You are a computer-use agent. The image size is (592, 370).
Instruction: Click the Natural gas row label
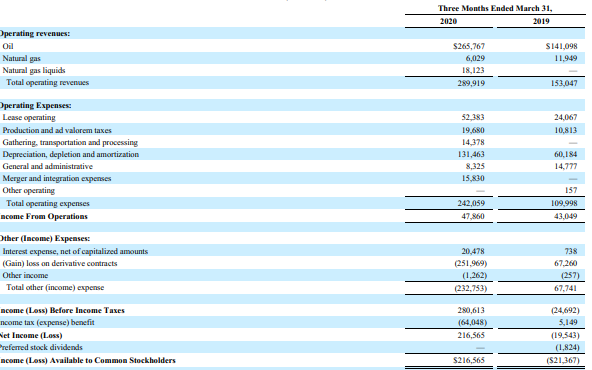tap(22, 59)
